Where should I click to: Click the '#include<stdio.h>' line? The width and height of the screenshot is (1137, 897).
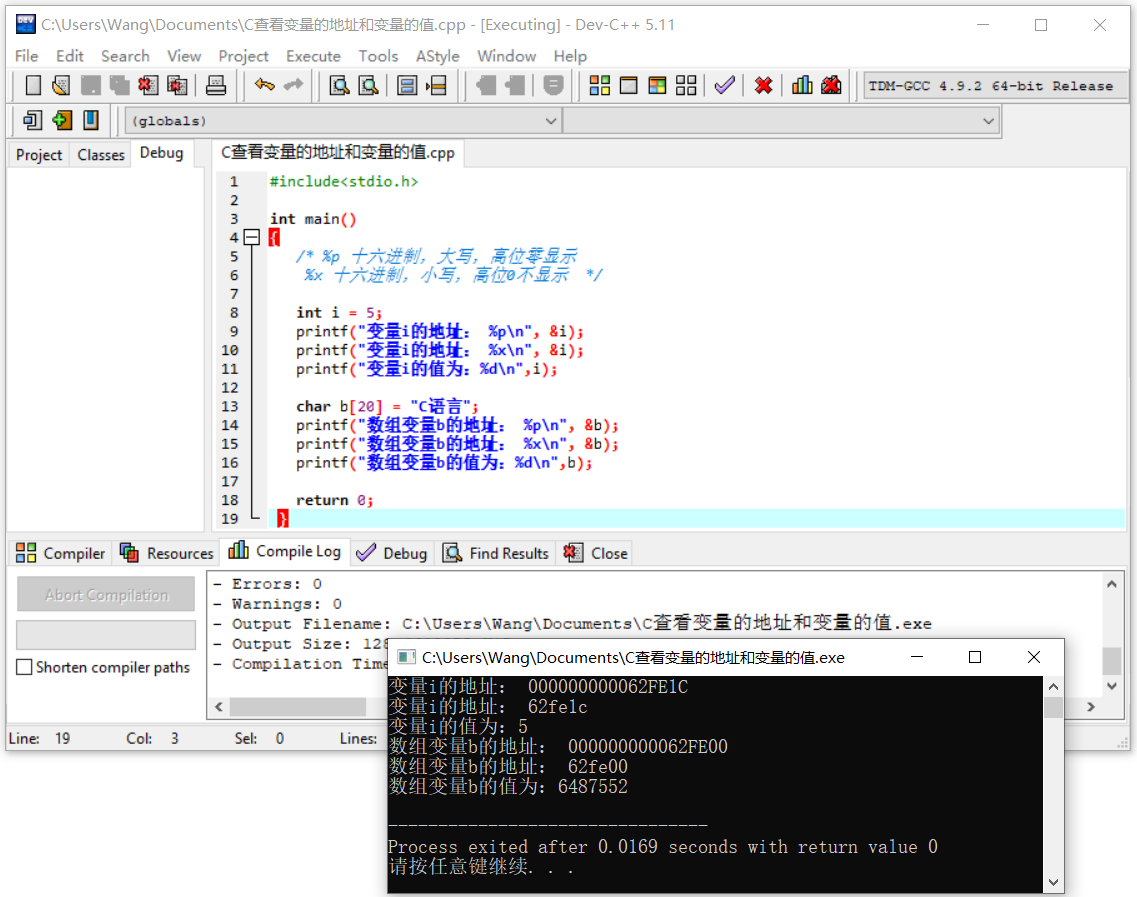pyautogui.click(x=344, y=181)
